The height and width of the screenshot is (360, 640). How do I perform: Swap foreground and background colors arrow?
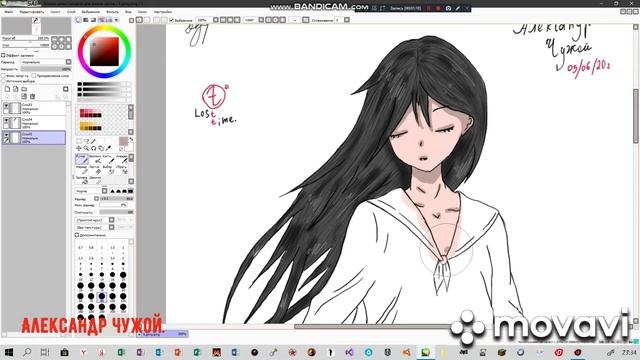pyautogui.click(x=131, y=140)
